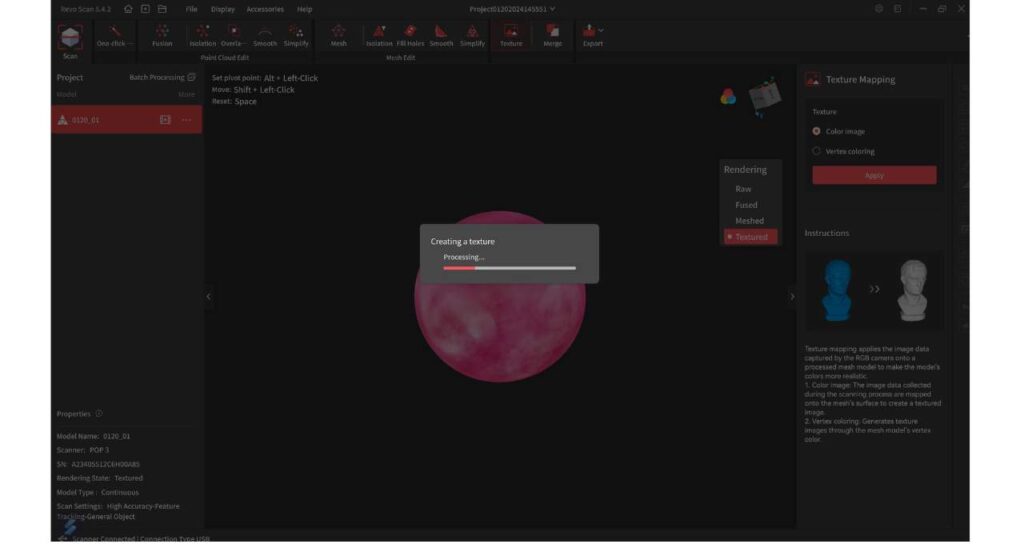Expand the project name dropdown
This screenshot has height=544, width=1024.
552,9
